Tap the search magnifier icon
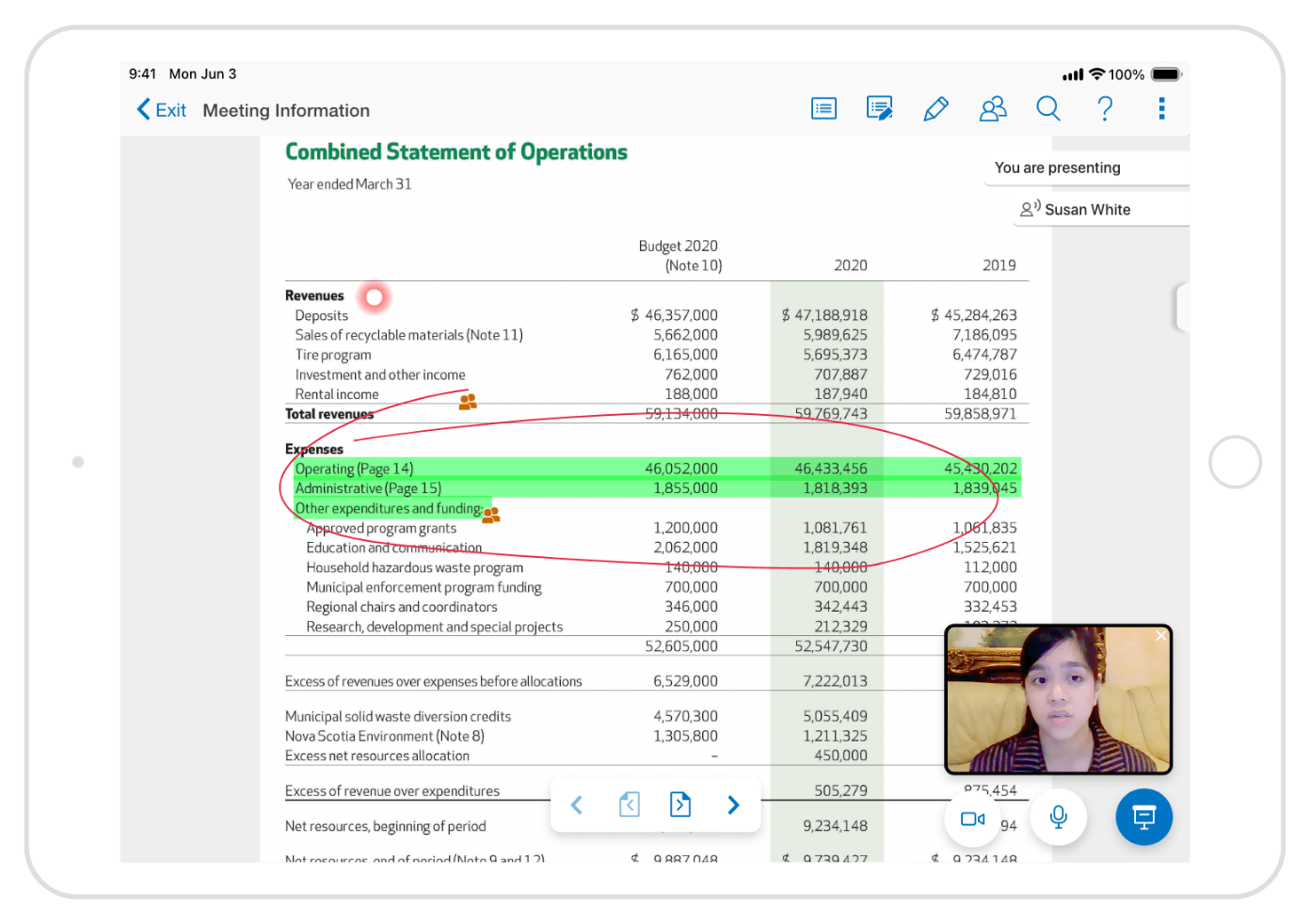 click(x=1048, y=109)
